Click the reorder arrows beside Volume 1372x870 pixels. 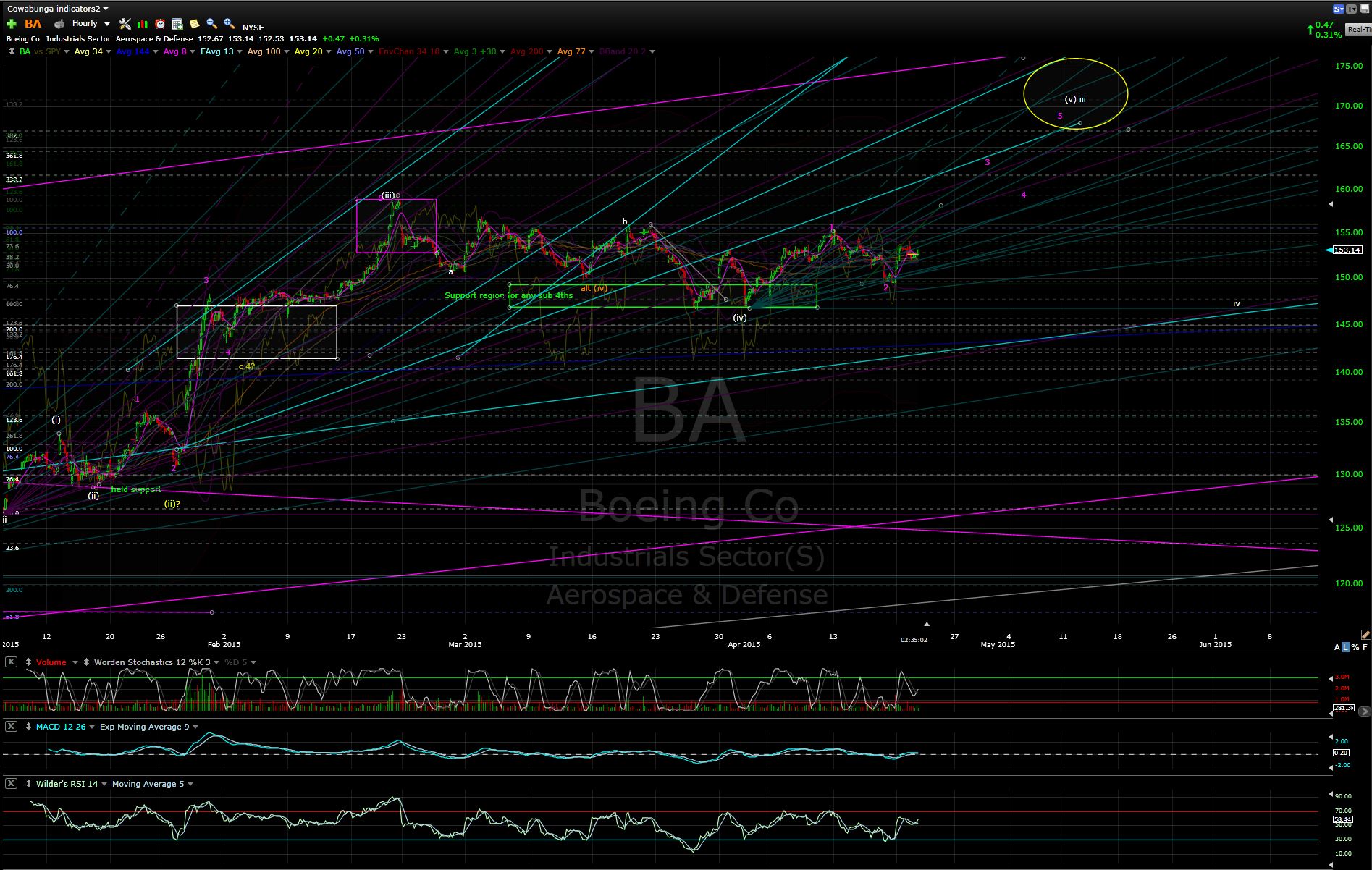pyautogui.click(x=28, y=662)
